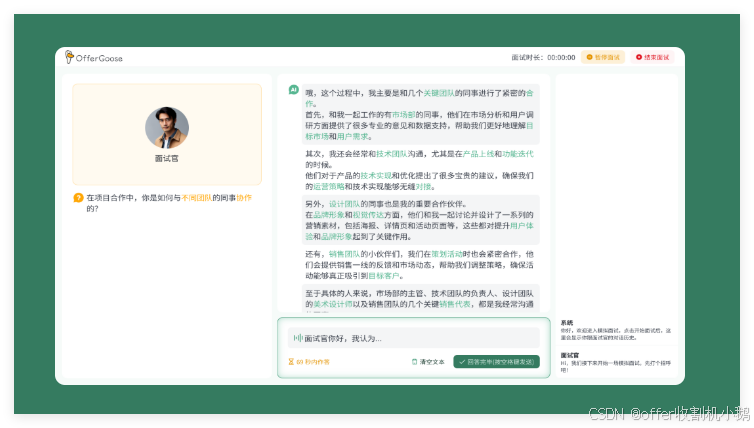This screenshot has height=428, width=754.
Task: Click the voice waveform icon in input
Action: tap(298, 338)
